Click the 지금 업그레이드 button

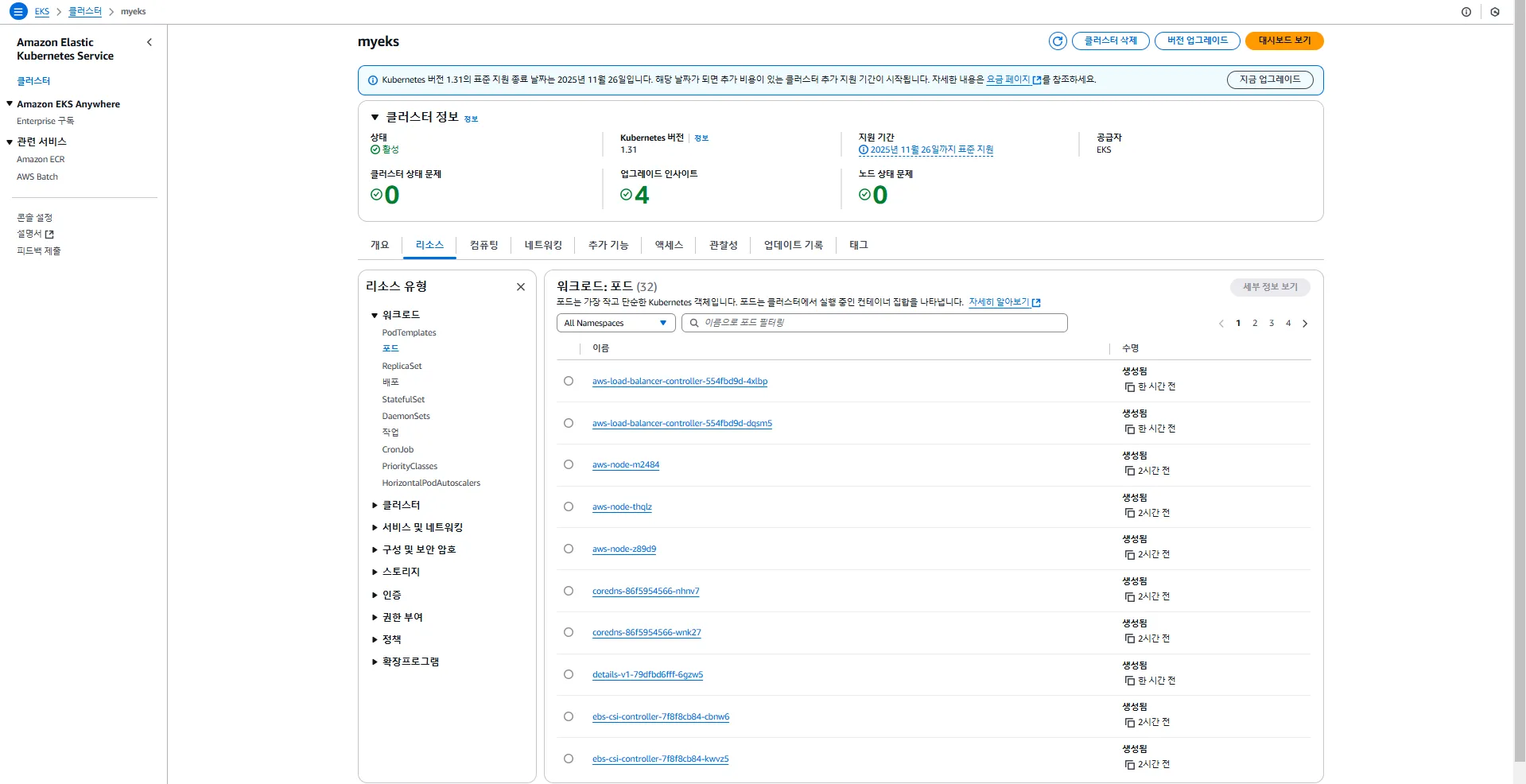coord(1270,80)
